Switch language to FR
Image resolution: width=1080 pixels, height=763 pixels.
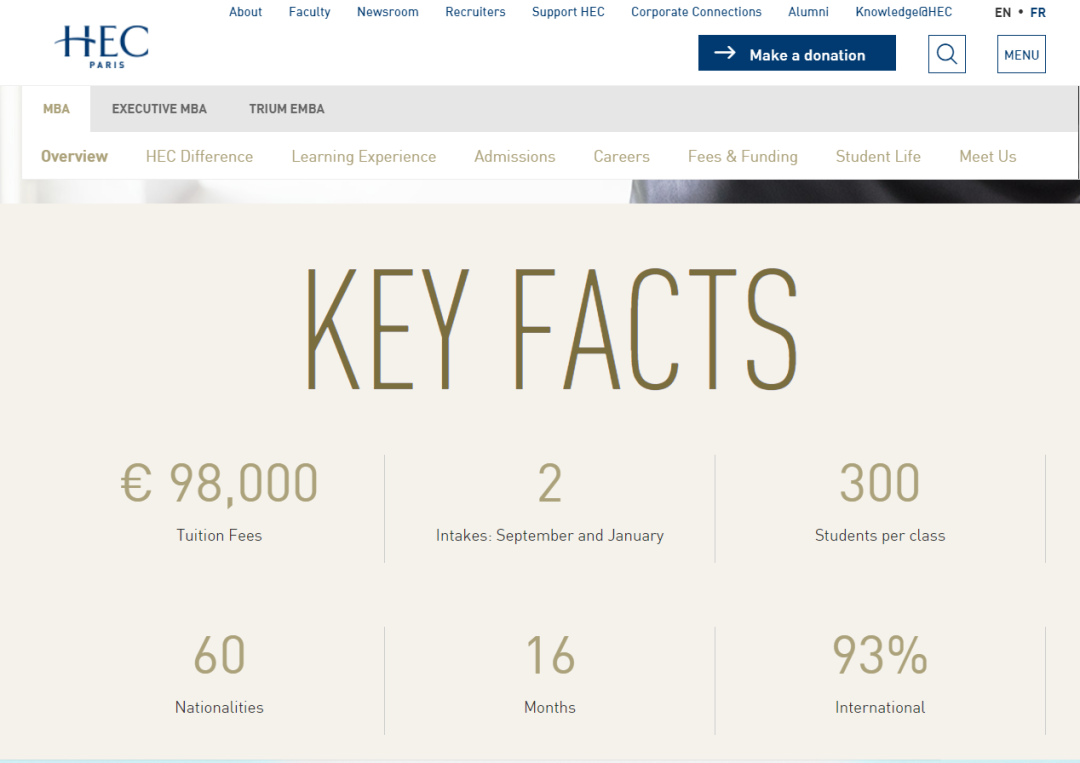tap(1038, 12)
